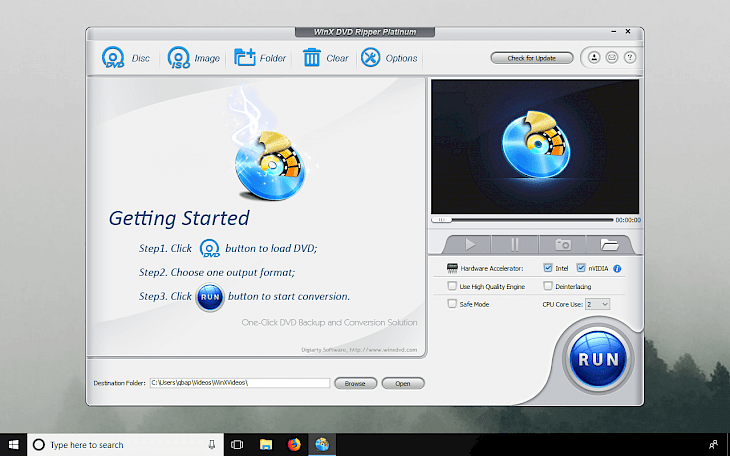The image size is (730, 456).
Task: Add a DVD Folder source
Action: [259, 58]
